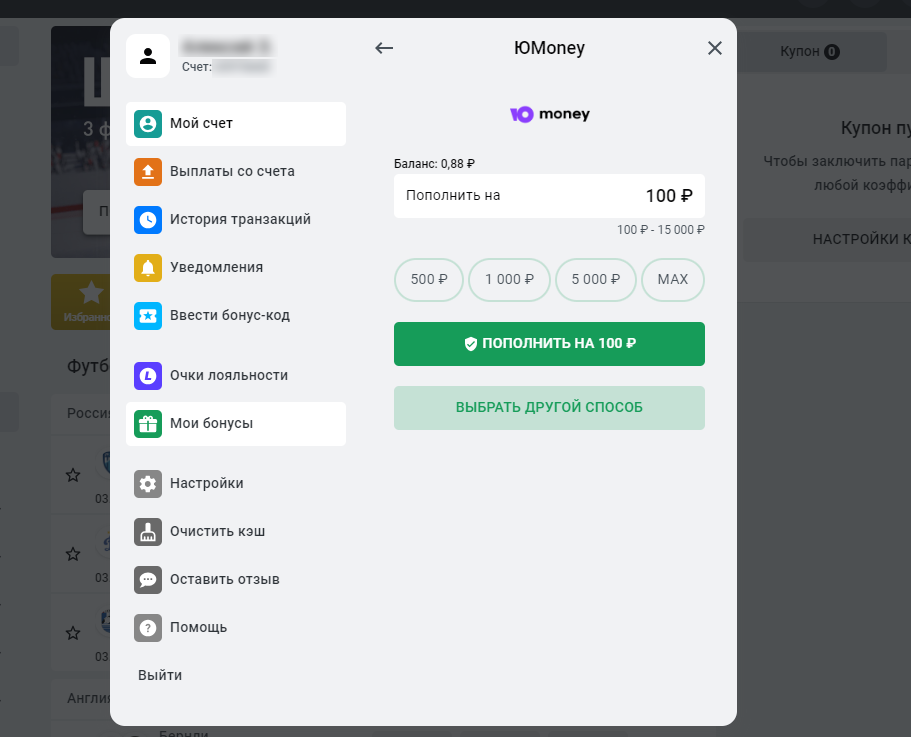
Task: Open История транзакций
Action: (x=236, y=220)
